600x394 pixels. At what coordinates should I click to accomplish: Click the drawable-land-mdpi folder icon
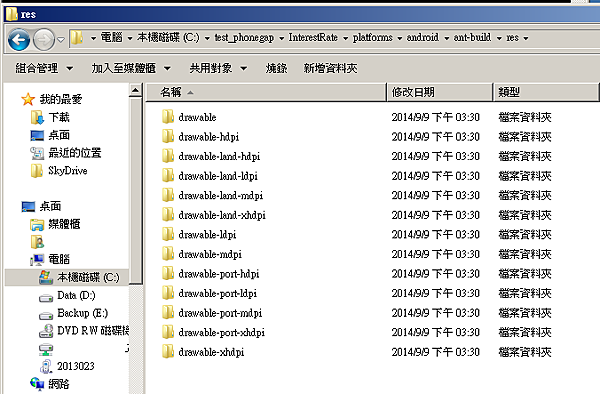coord(168,195)
